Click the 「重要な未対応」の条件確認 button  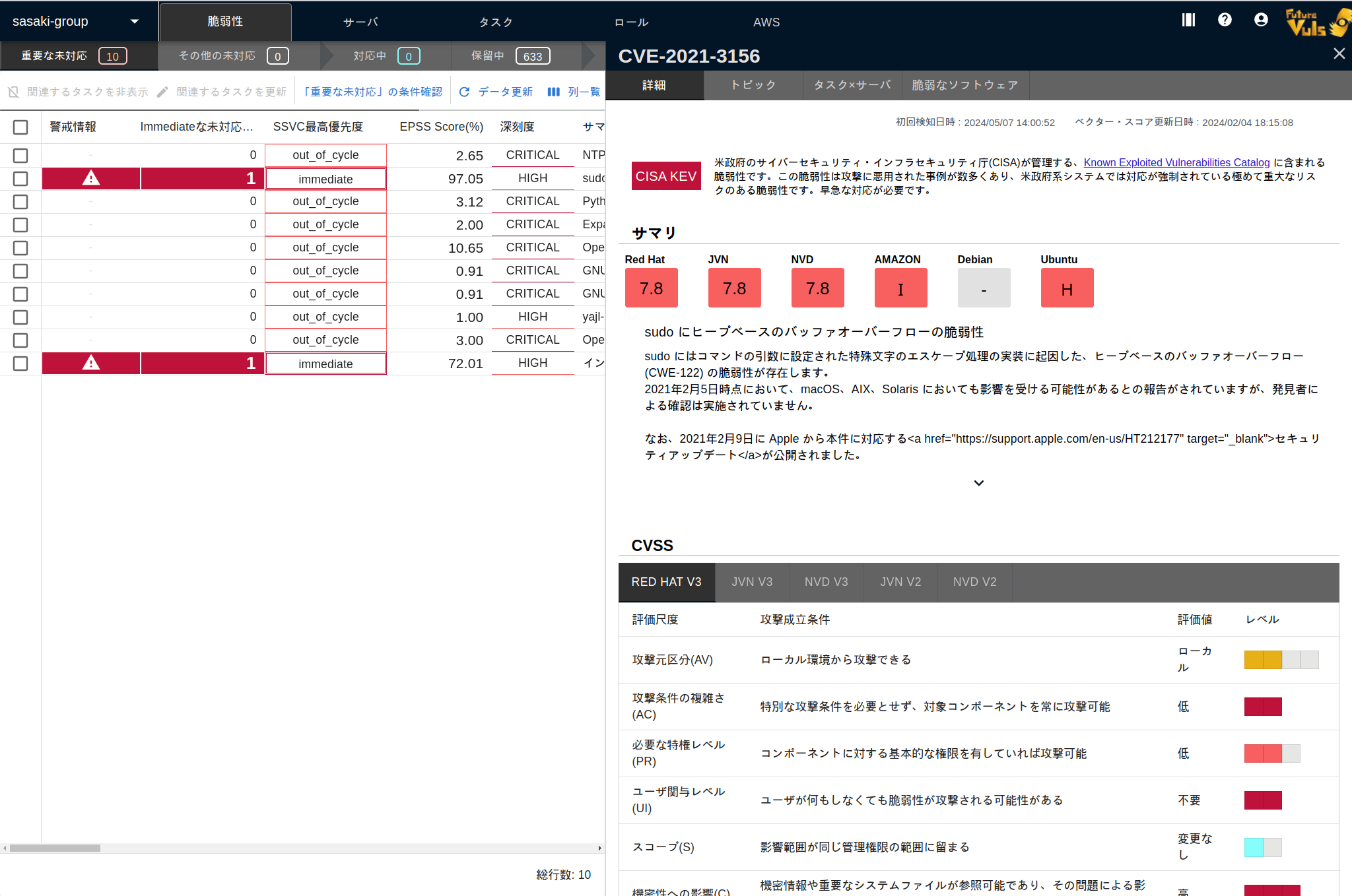(373, 91)
